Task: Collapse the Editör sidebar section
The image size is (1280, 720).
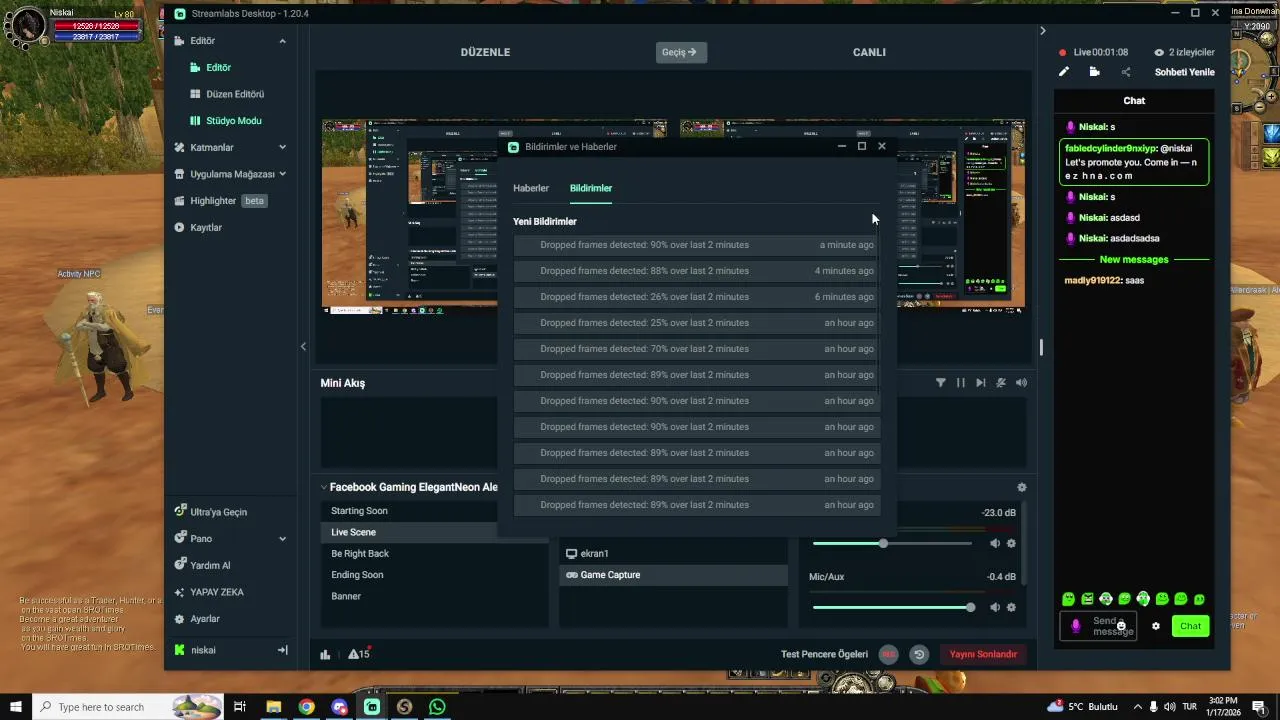Action: pos(282,41)
